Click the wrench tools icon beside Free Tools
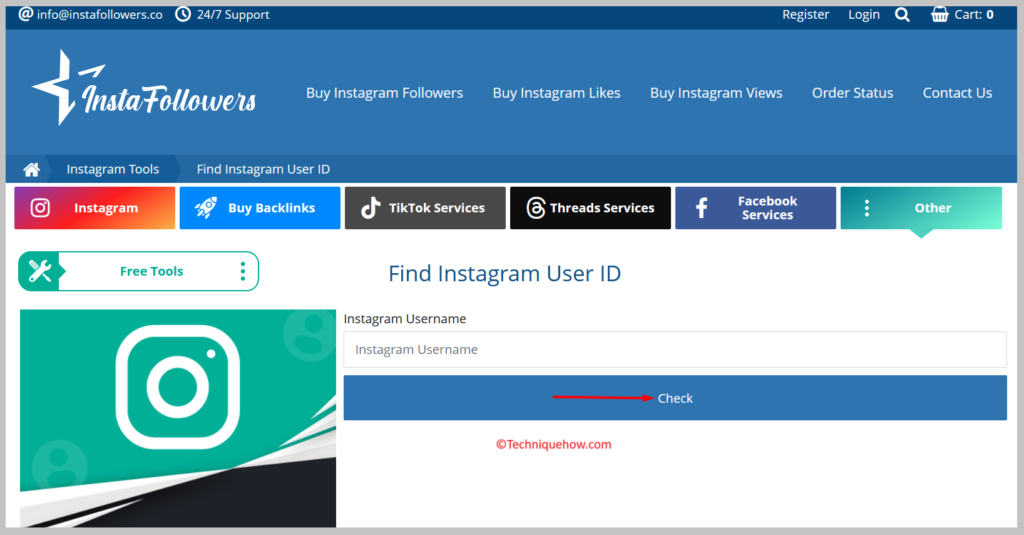This screenshot has width=1024, height=535. click(x=40, y=271)
